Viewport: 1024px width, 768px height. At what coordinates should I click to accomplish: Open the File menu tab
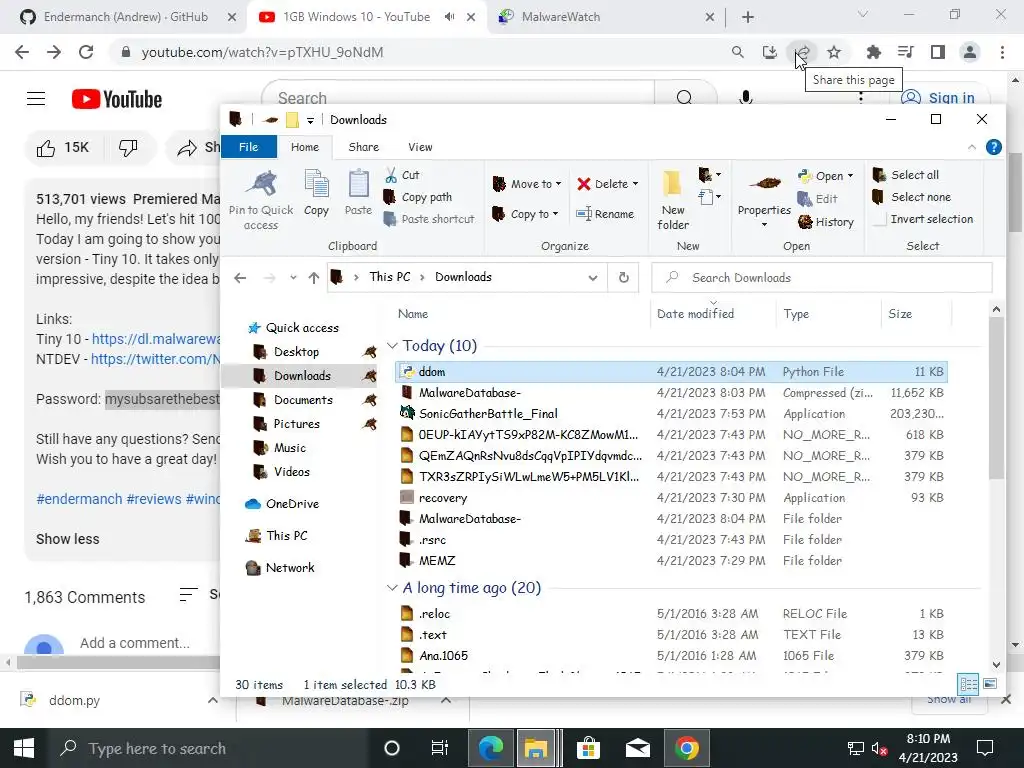pos(249,147)
